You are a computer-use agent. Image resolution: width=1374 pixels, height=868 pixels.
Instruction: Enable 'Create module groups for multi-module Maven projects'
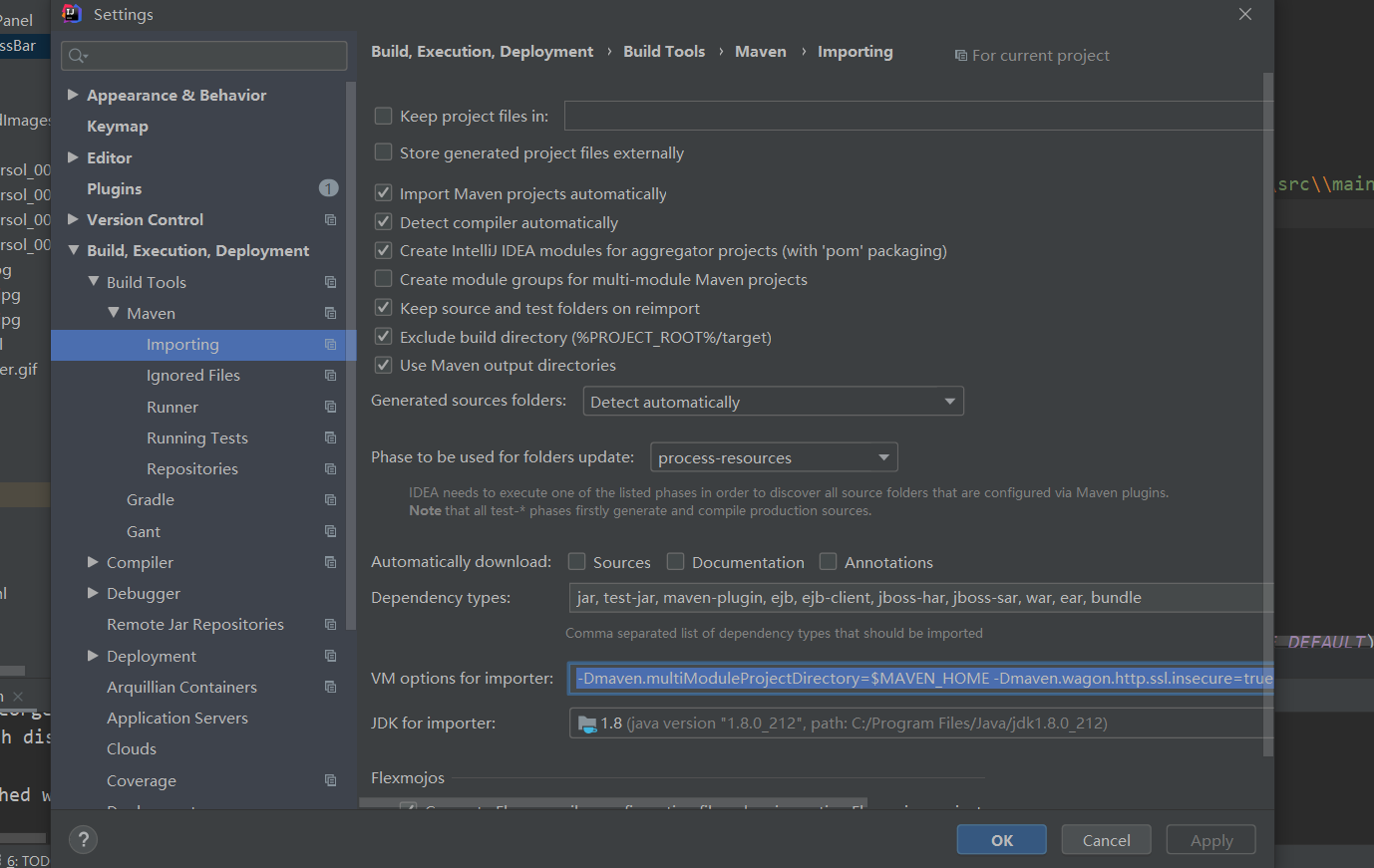(383, 279)
